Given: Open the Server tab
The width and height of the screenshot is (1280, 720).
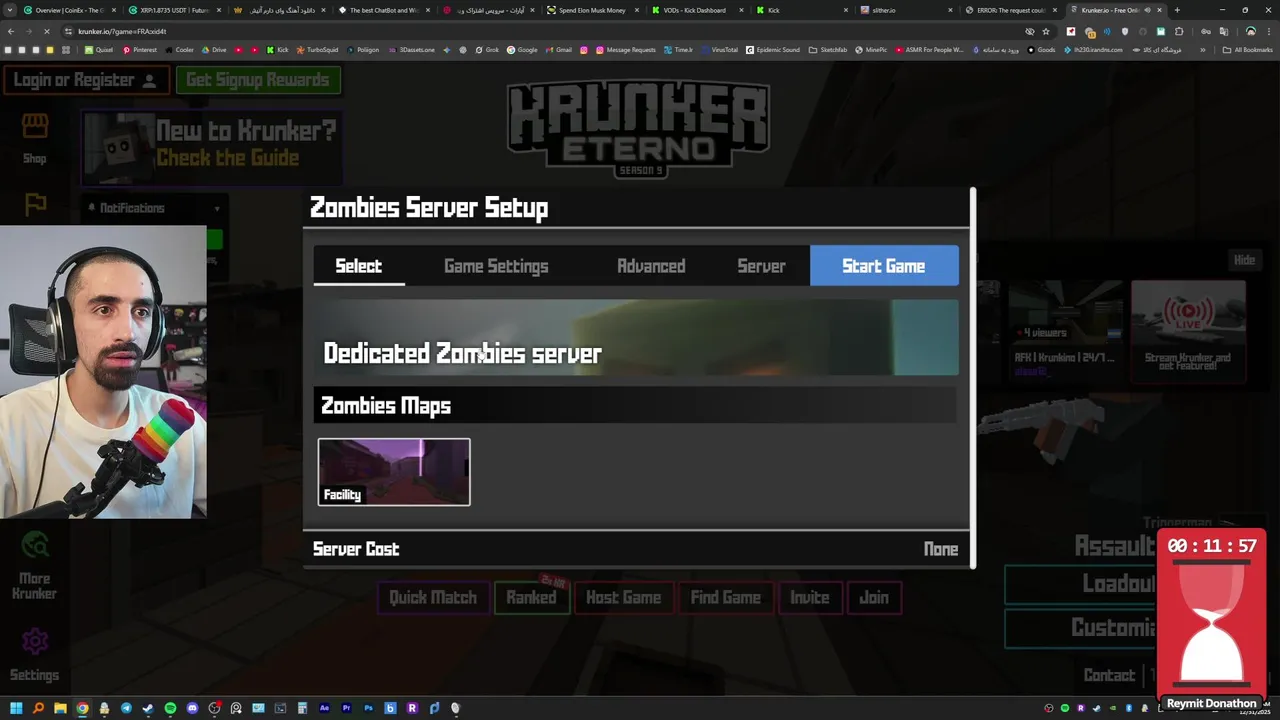Looking at the screenshot, I should pos(761,266).
